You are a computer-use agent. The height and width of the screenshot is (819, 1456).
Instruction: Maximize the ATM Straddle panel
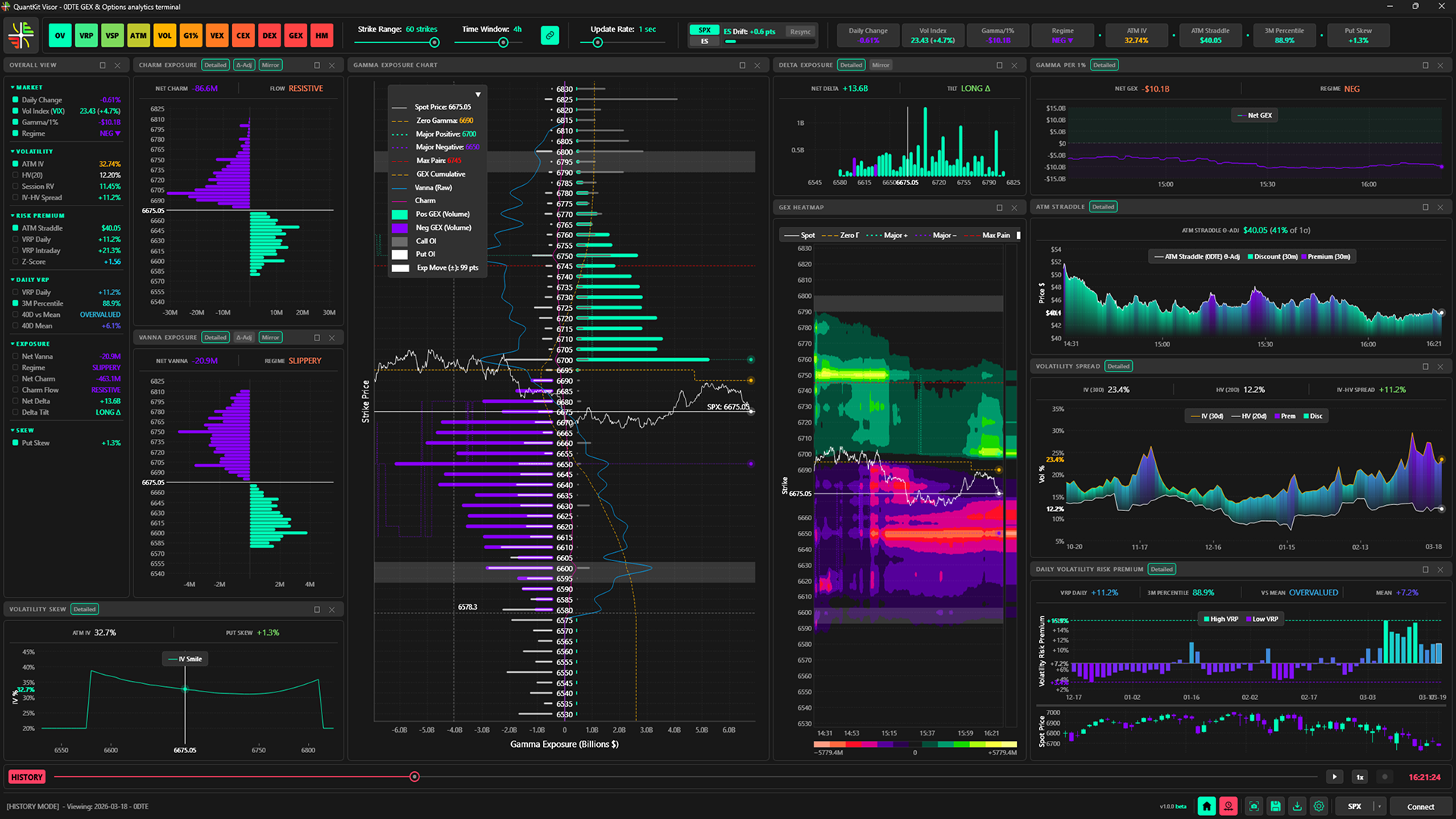1425,207
